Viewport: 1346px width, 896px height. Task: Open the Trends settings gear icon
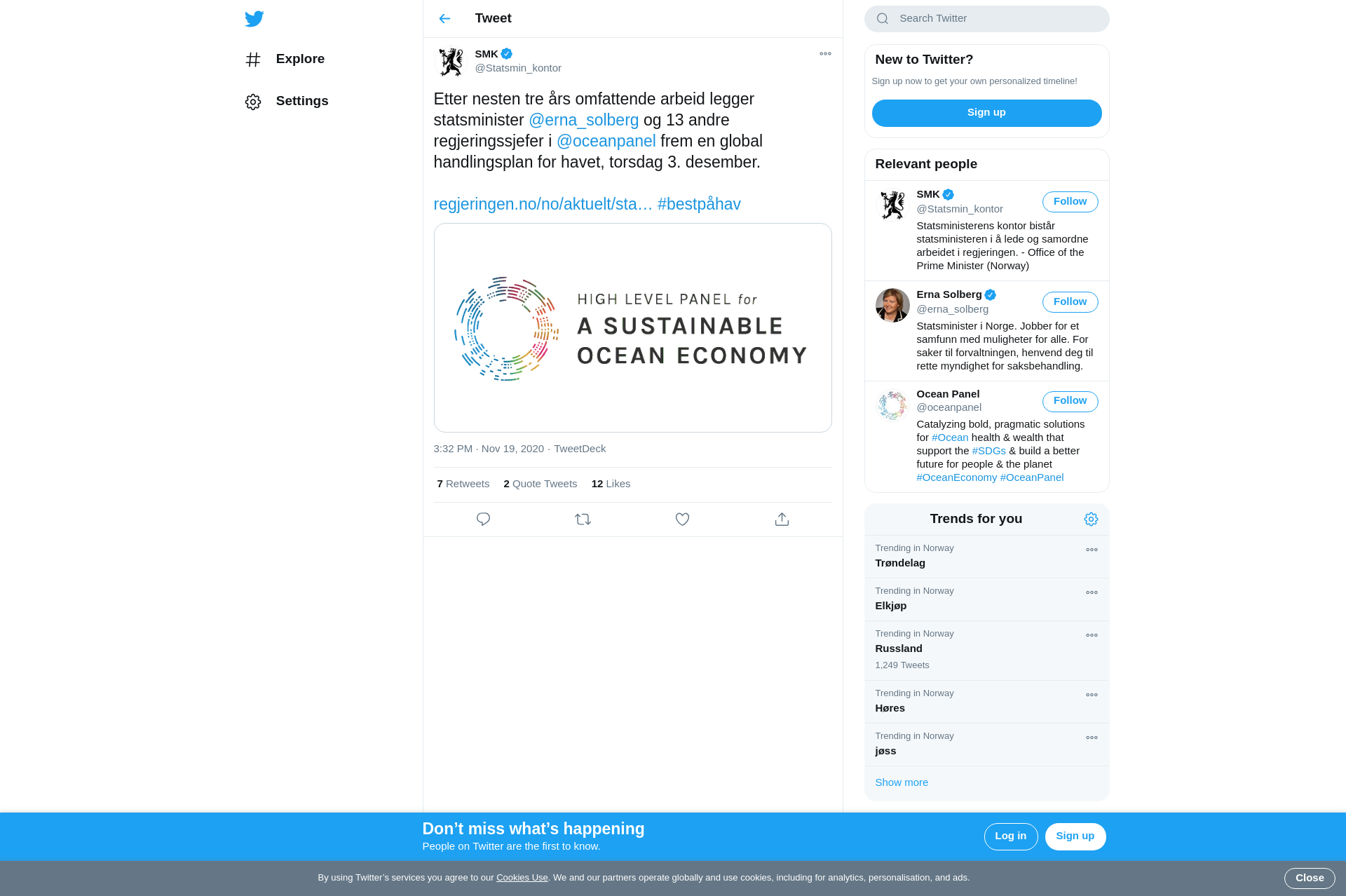pyautogui.click(x=1091, y=520)
